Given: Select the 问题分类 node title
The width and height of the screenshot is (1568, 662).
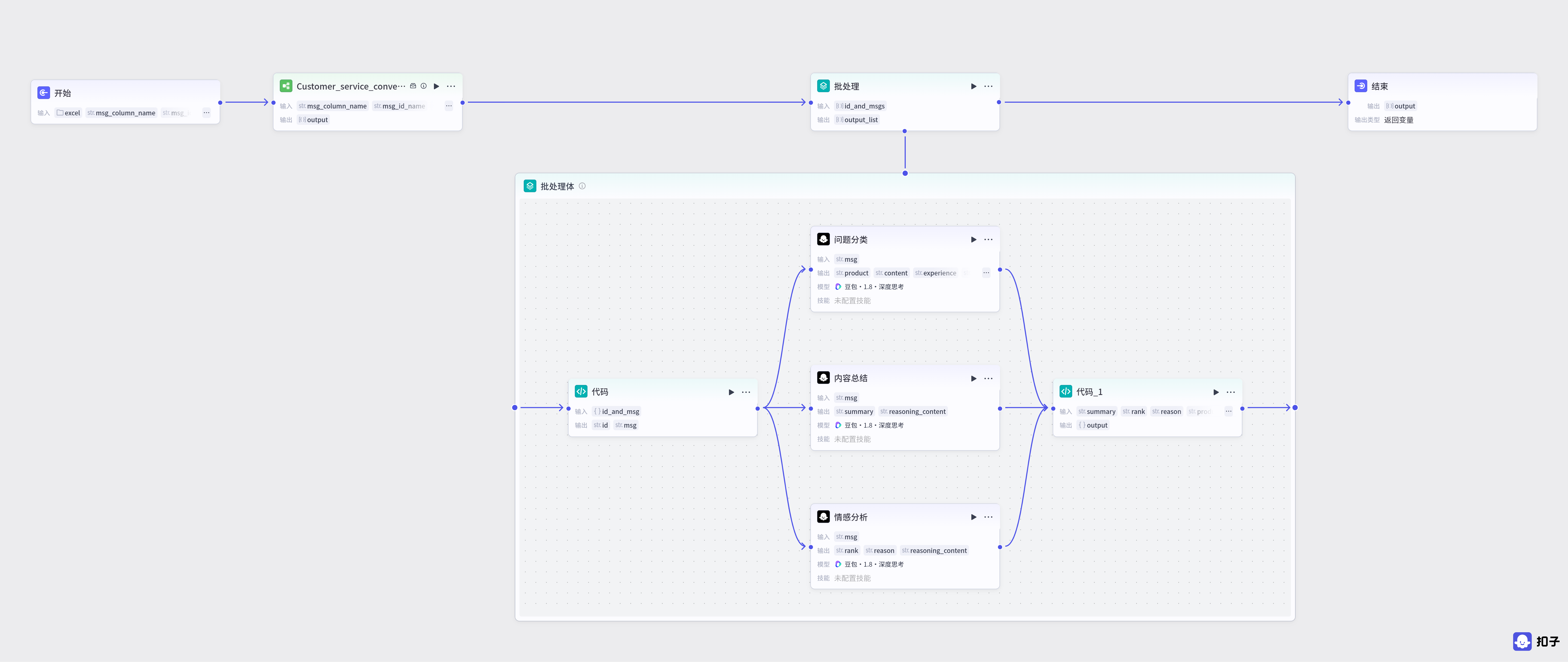Looking at the screenshot, I should pos(851,240).
